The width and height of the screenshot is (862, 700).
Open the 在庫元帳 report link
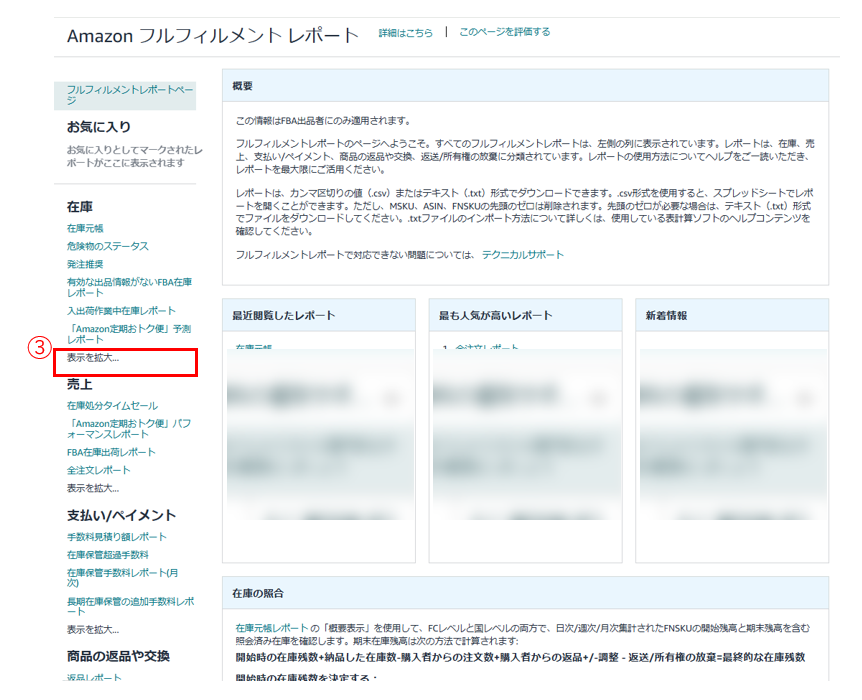[x=85, y=228]
